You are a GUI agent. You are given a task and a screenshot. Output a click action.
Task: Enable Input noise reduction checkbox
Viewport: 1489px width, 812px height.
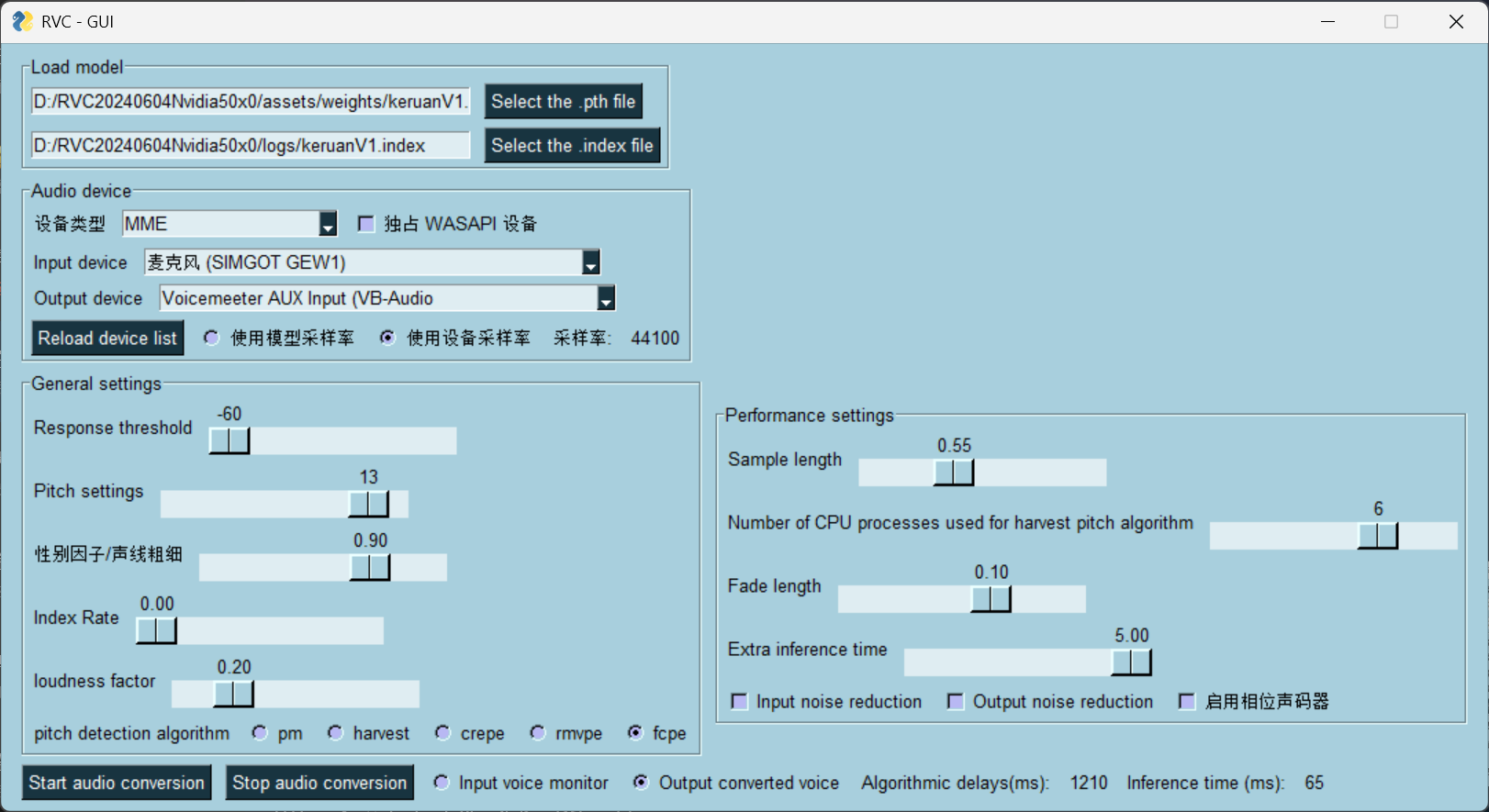click(x=739, y=702)
